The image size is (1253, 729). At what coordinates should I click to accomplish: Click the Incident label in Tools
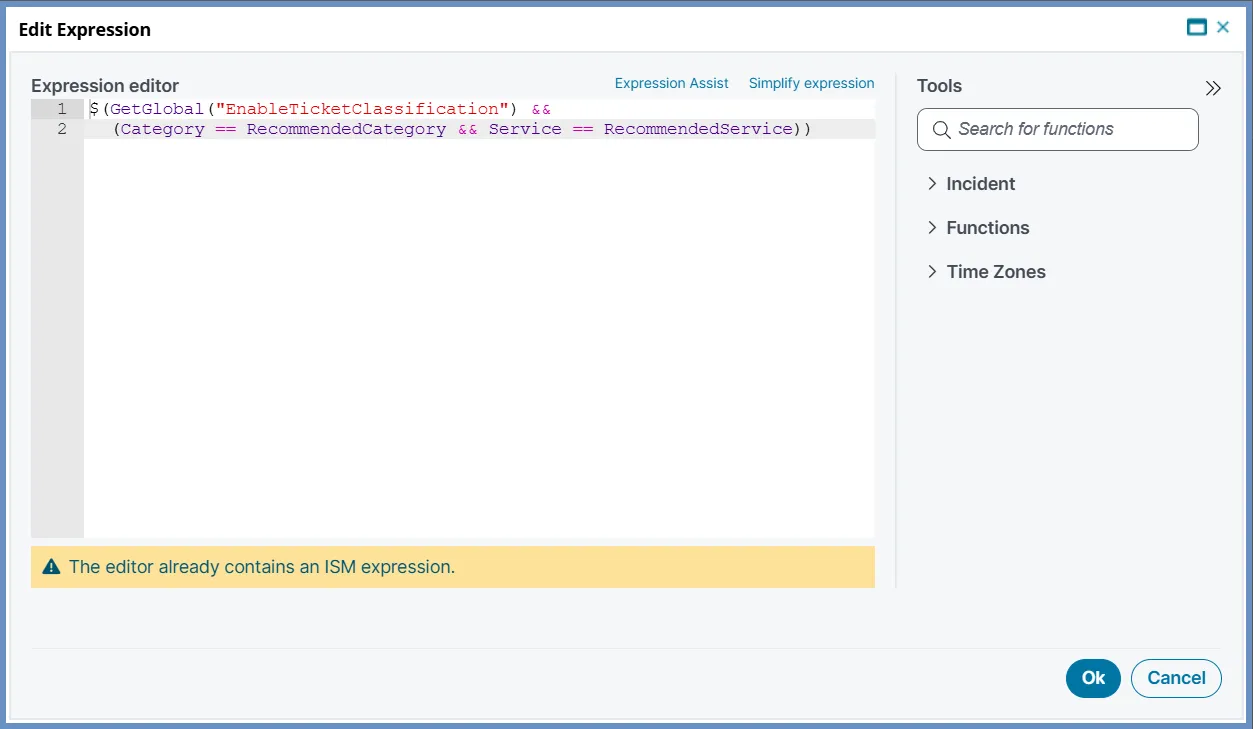tap(981, 184)
